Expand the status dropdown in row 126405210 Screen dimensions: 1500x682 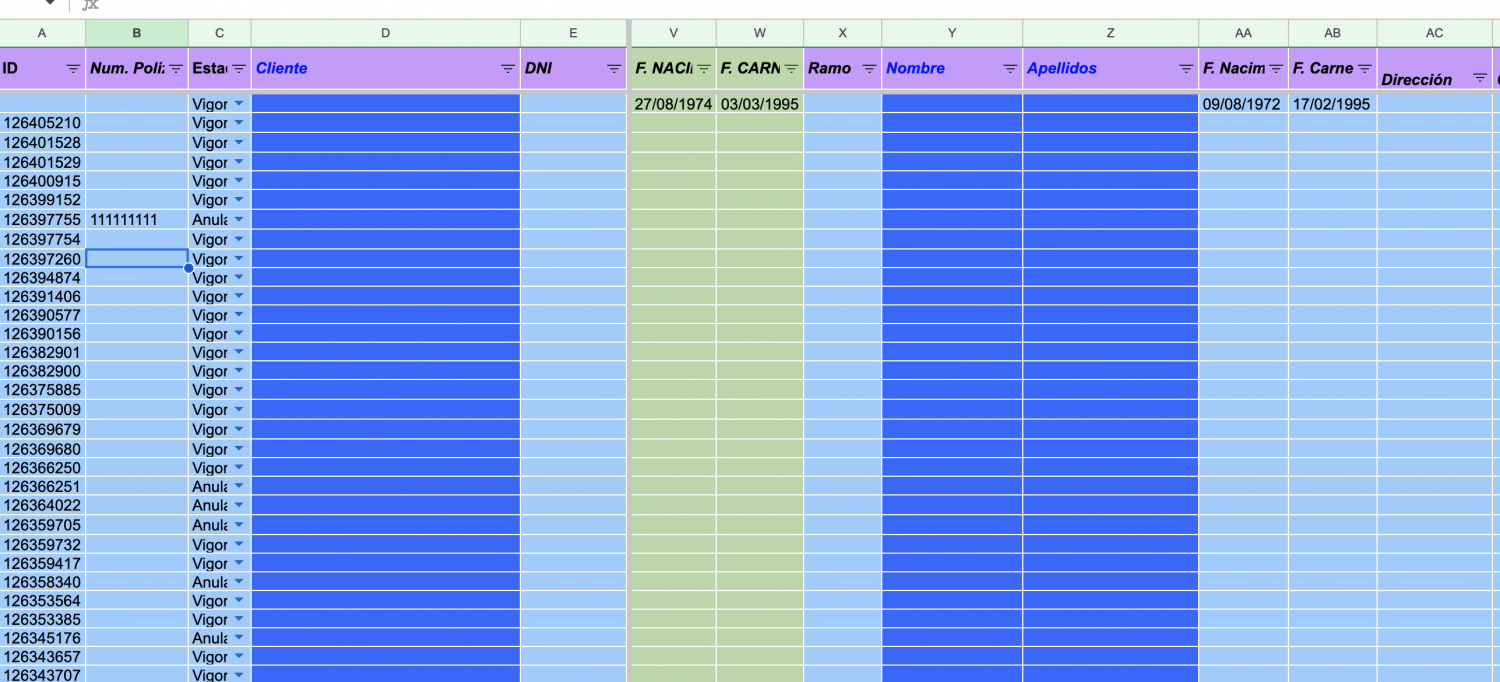click(x=239, y=123)
